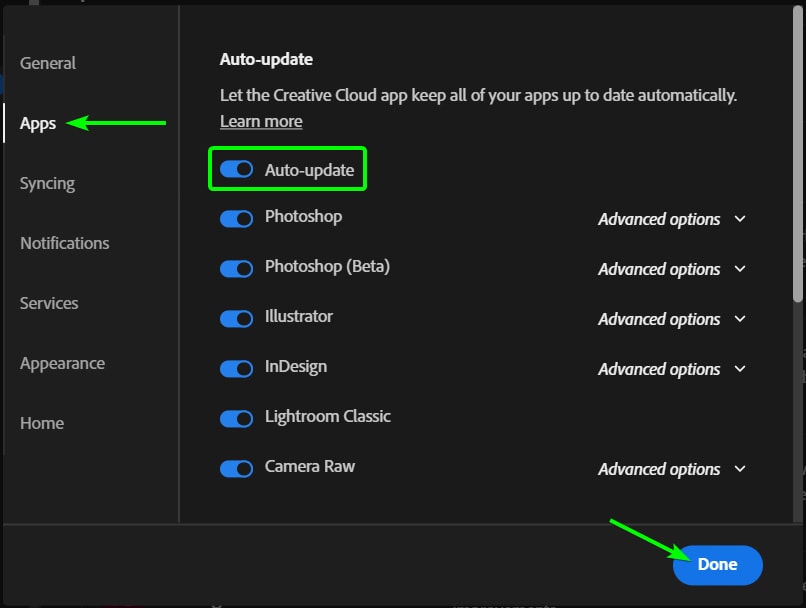Expand InDesign Advanced options
Screen dimensions: 806x608
[x=672, y=369]
